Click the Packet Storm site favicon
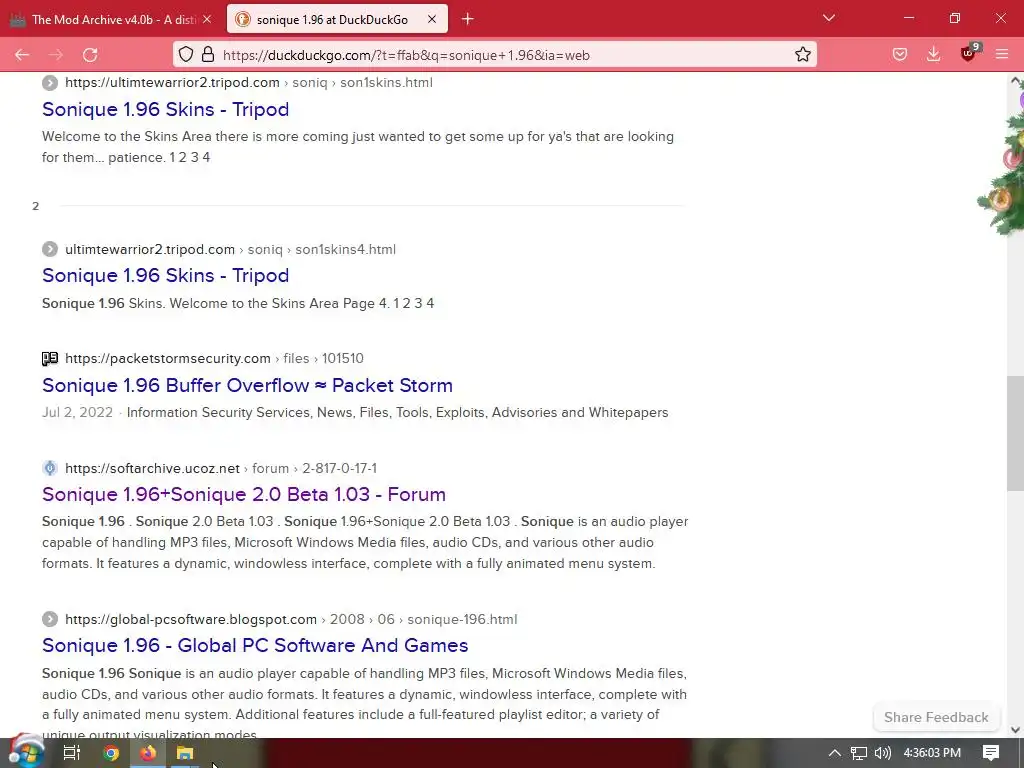Viewport: 1024px width, 768px height. point(50,359)
